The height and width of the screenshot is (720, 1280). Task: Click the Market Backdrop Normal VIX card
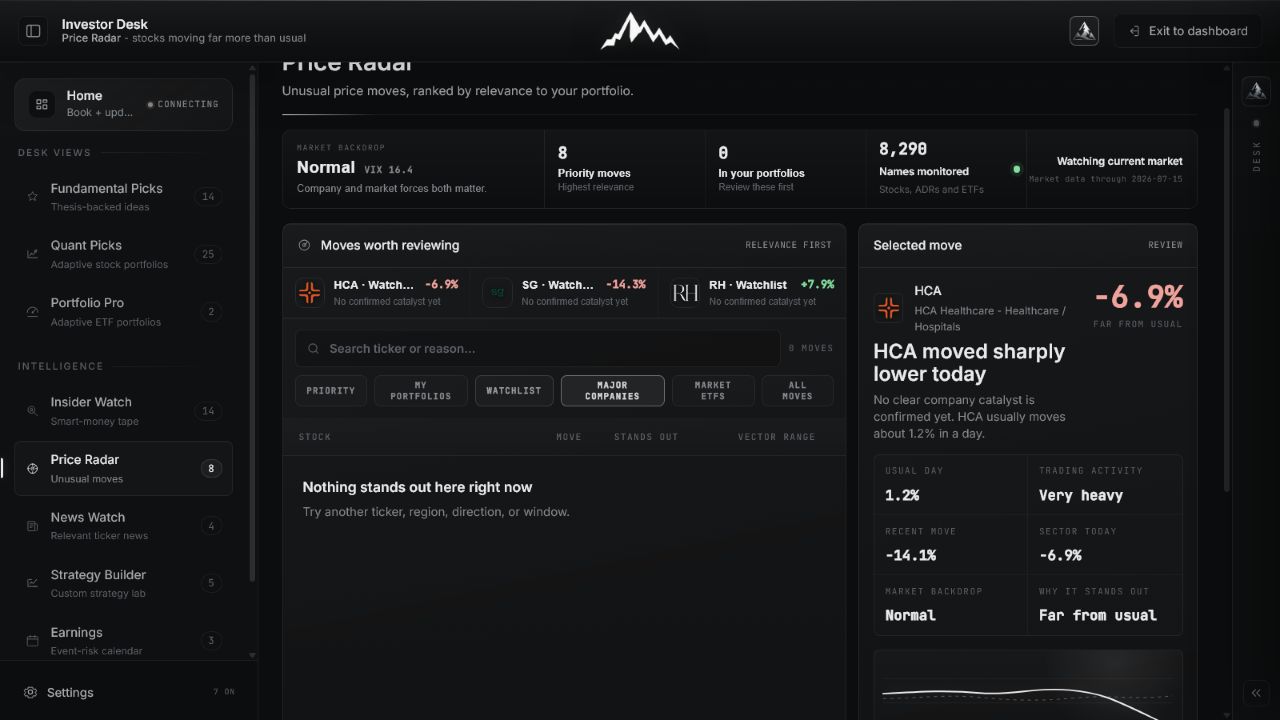(x=413, y=169)
